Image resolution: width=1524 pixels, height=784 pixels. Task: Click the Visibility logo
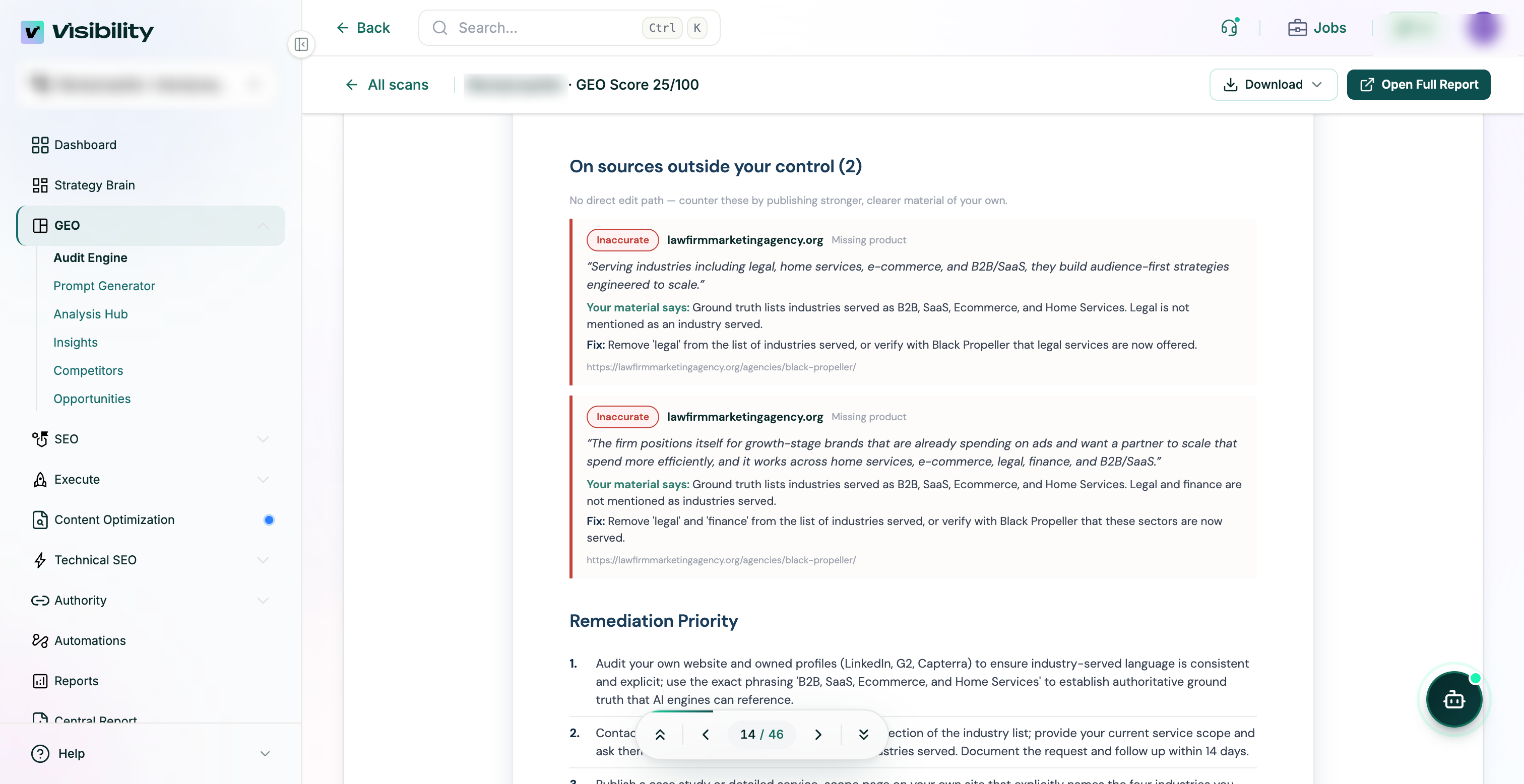point(87,31)
